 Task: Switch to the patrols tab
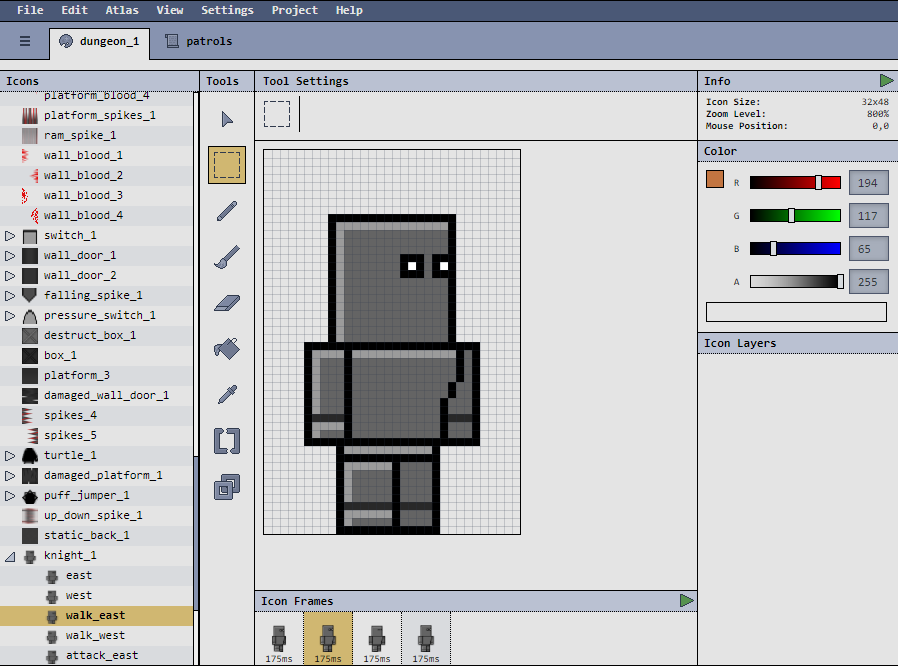click(198, 41)
